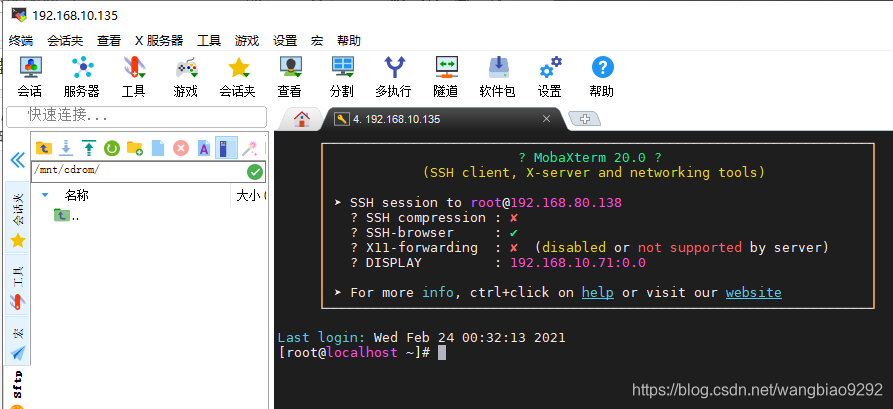Screen dimensions: 893x409
Task: Open the 设置 menu in menu bar
Action: [x=285, y=40]
